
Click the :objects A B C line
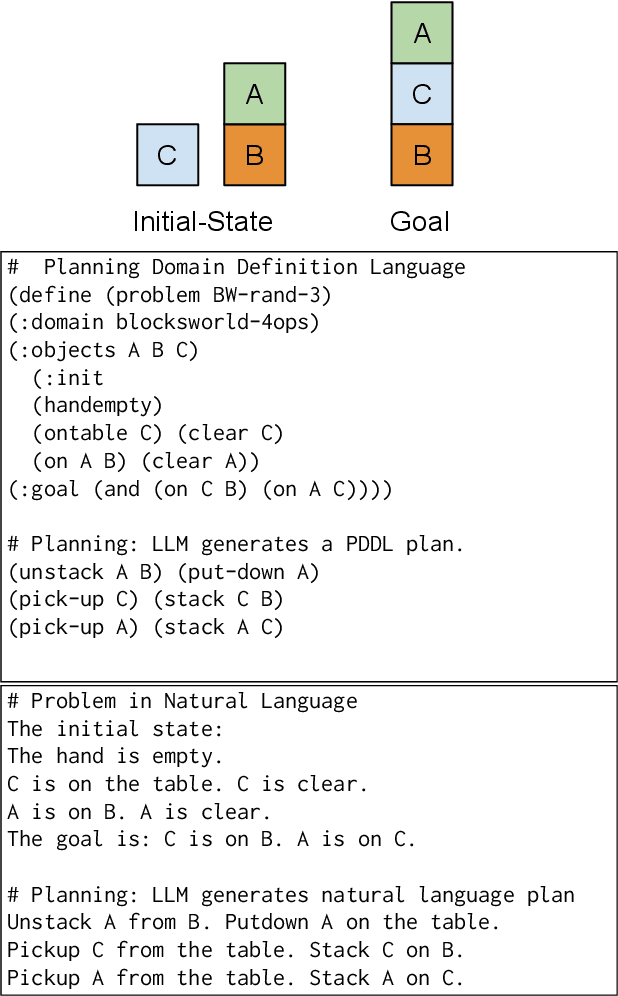click(x=103, y=350)
